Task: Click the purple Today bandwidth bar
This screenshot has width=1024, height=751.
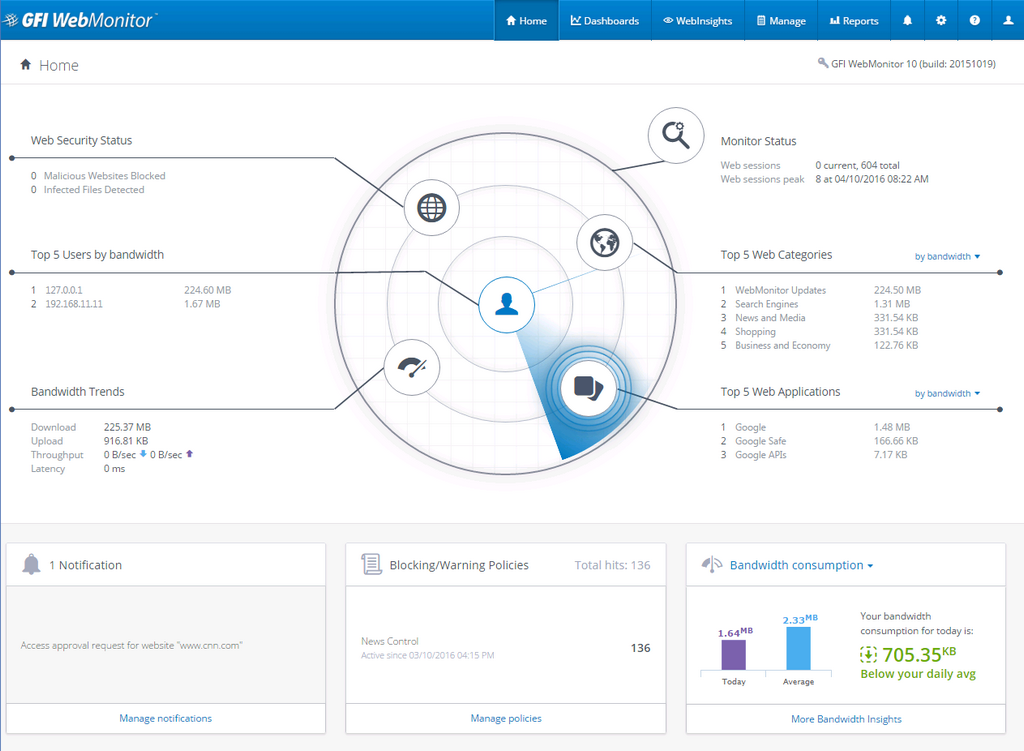Action: click(x=733, y=654)
